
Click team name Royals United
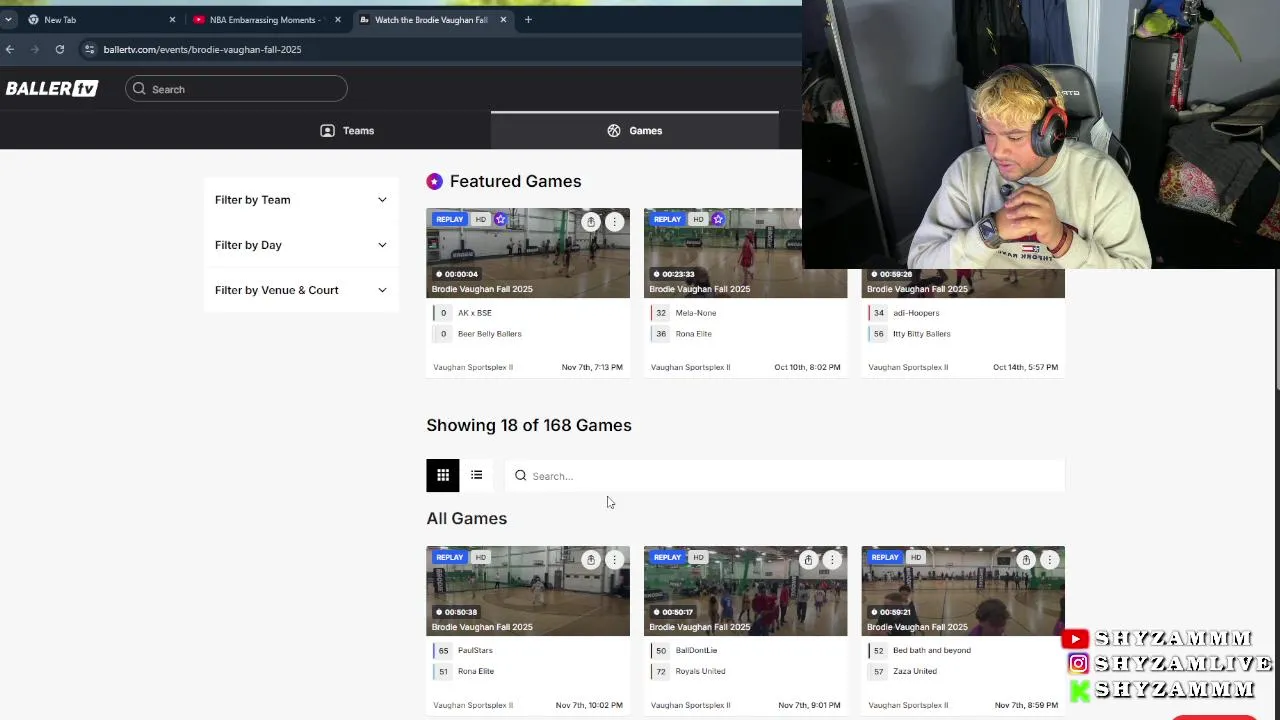coord(701,671)
